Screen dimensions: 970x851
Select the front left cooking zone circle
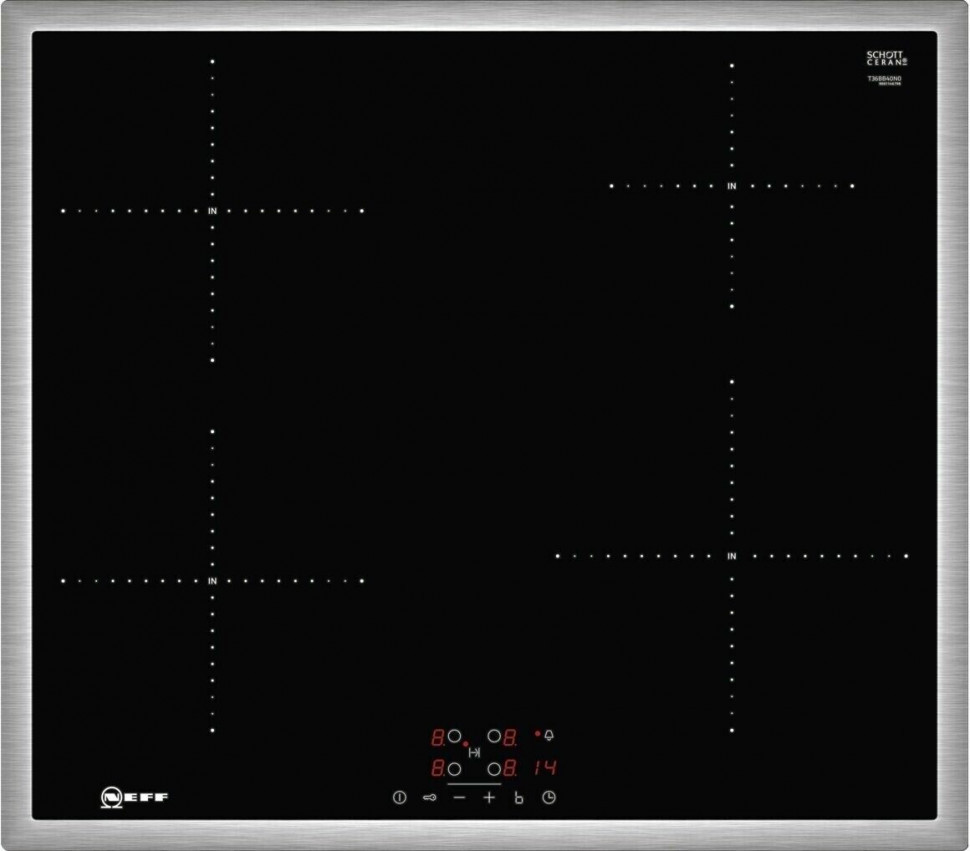(x=455, y=769)
